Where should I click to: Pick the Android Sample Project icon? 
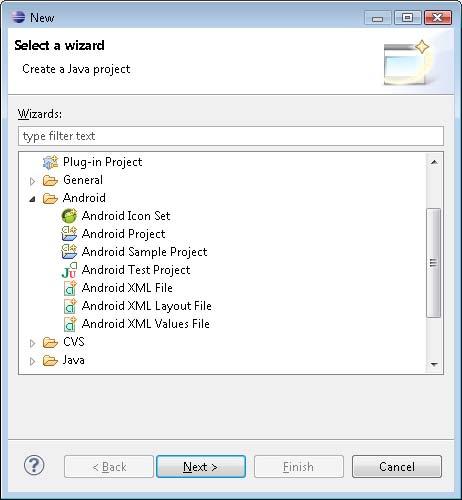[x=69, y=252]
